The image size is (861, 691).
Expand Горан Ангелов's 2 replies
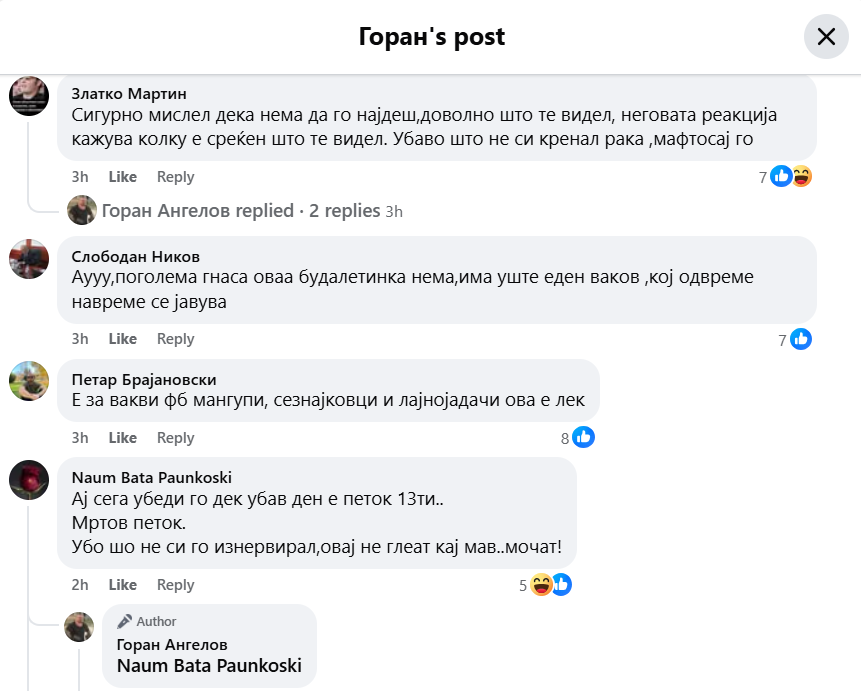tap(240, 211)
